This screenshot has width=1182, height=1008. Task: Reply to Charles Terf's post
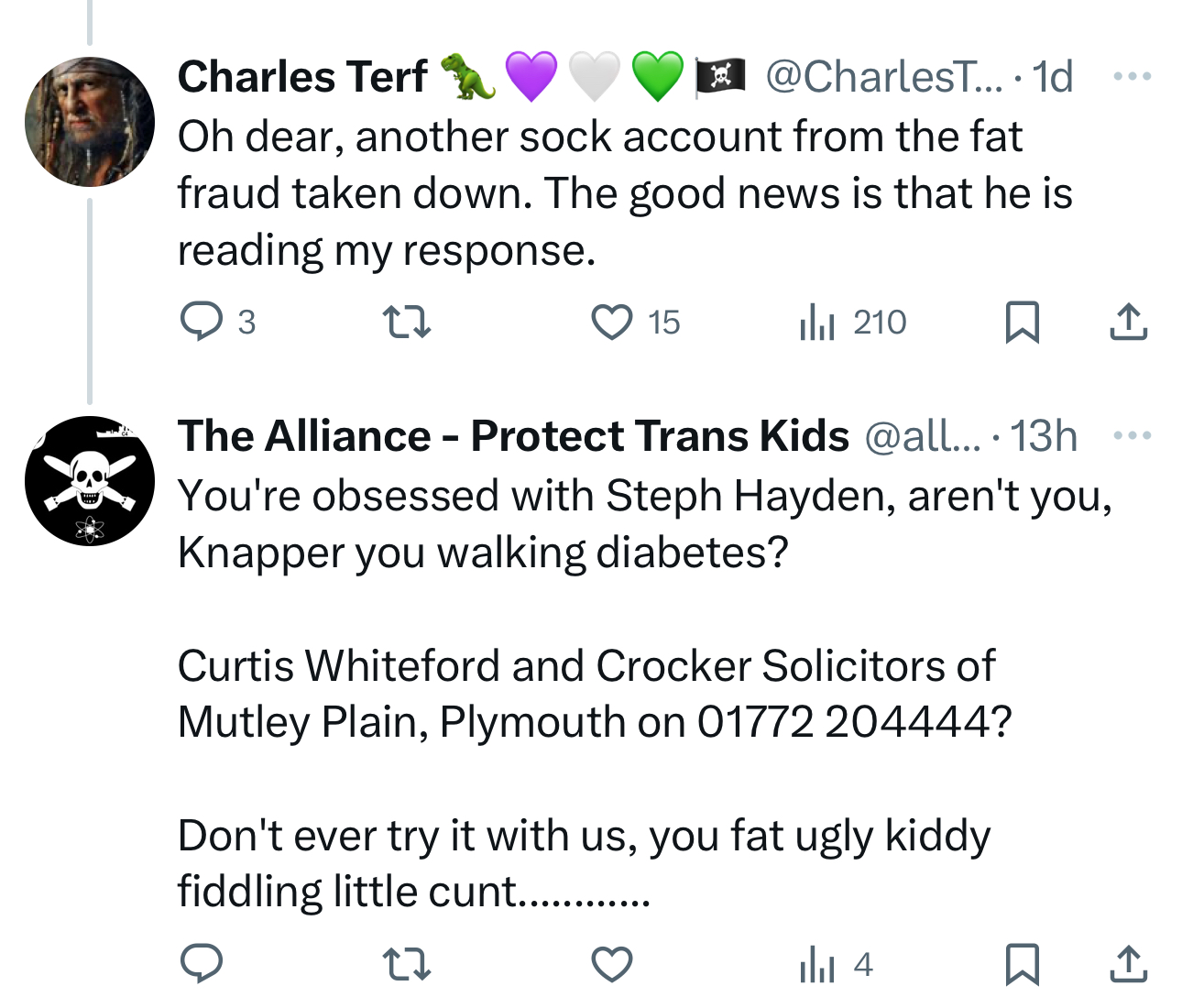pyautogui.click(x=201, y=323)
